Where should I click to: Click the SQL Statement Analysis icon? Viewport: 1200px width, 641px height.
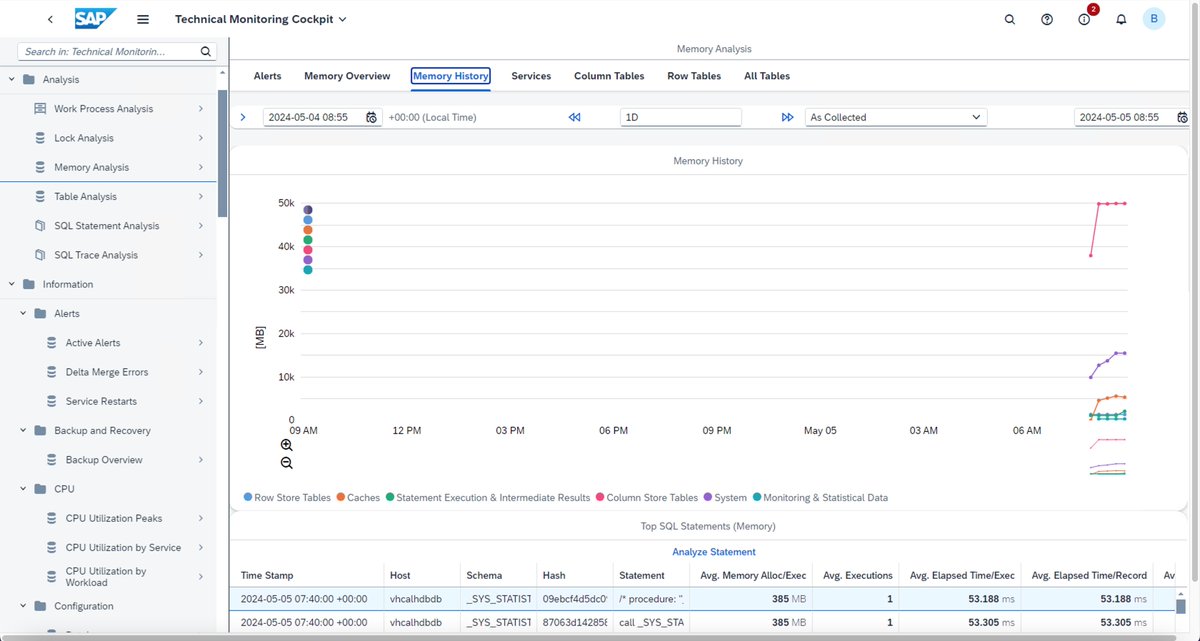40,226
